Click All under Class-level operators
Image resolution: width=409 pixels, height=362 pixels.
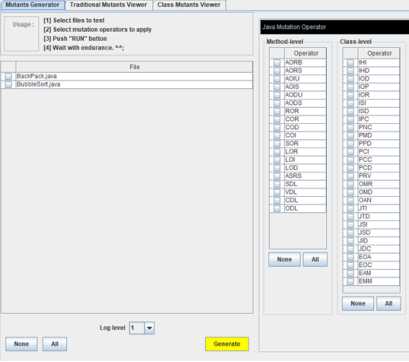tap(388, 303)
